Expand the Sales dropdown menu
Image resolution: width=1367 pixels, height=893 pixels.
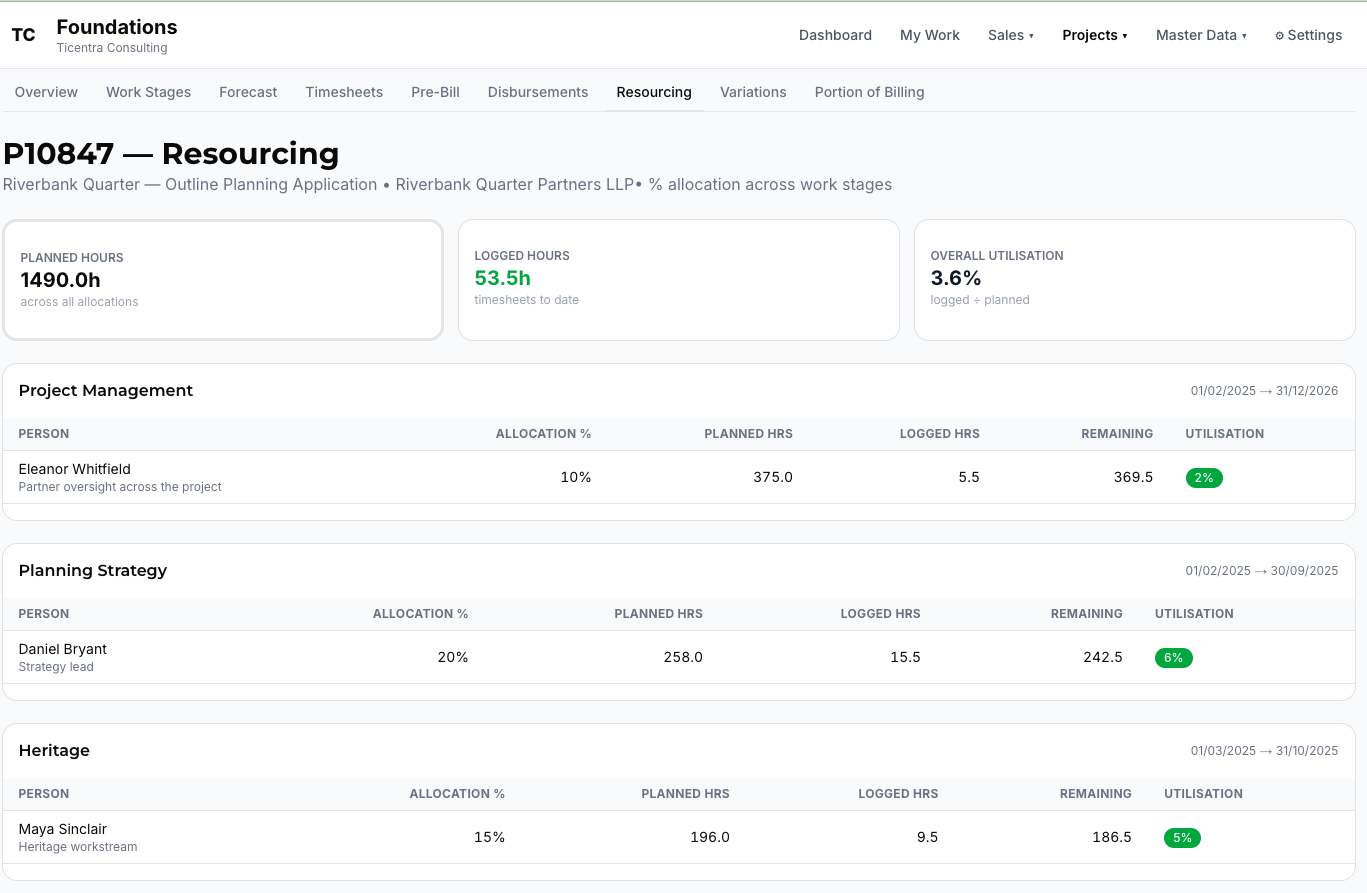tap(1011, 35)
